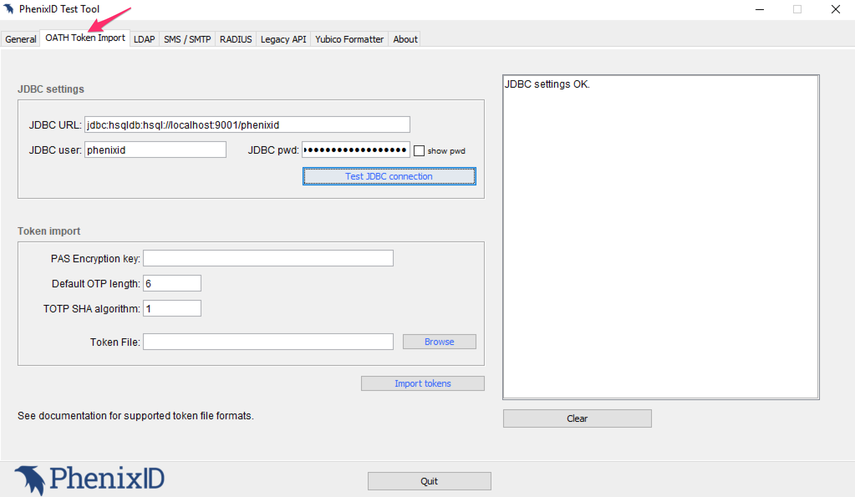Go to the About tab
The image size is (855, 497).
405,39
